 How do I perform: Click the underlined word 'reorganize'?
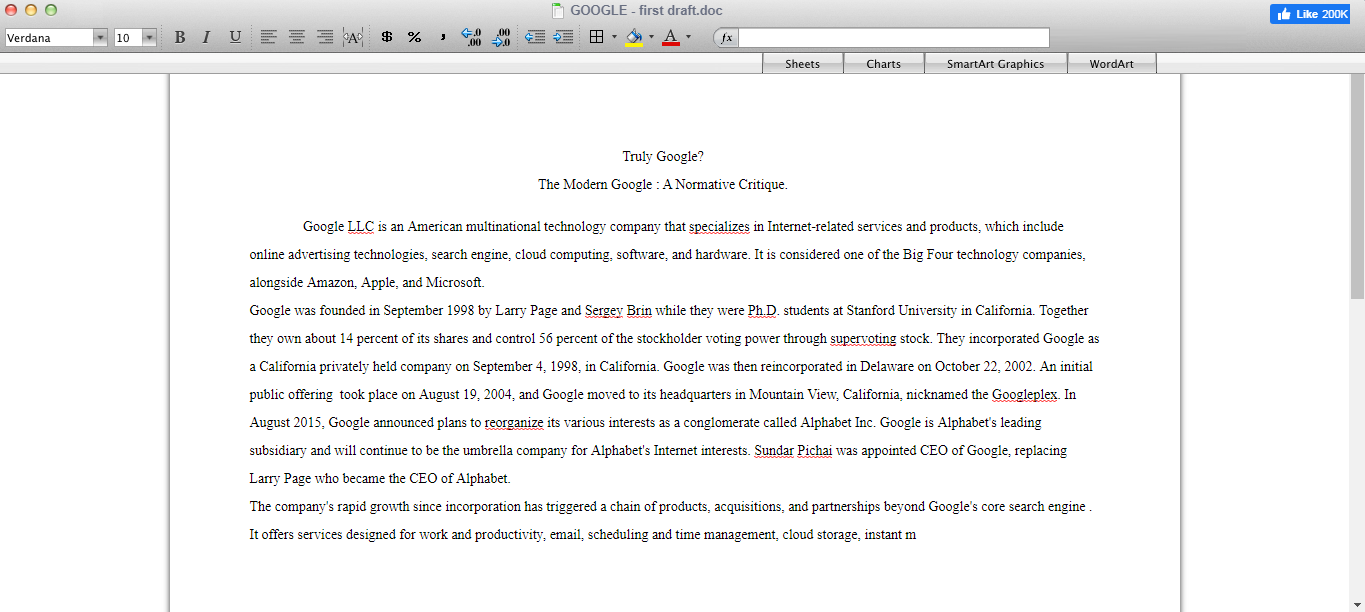click(x=514, y=422)
